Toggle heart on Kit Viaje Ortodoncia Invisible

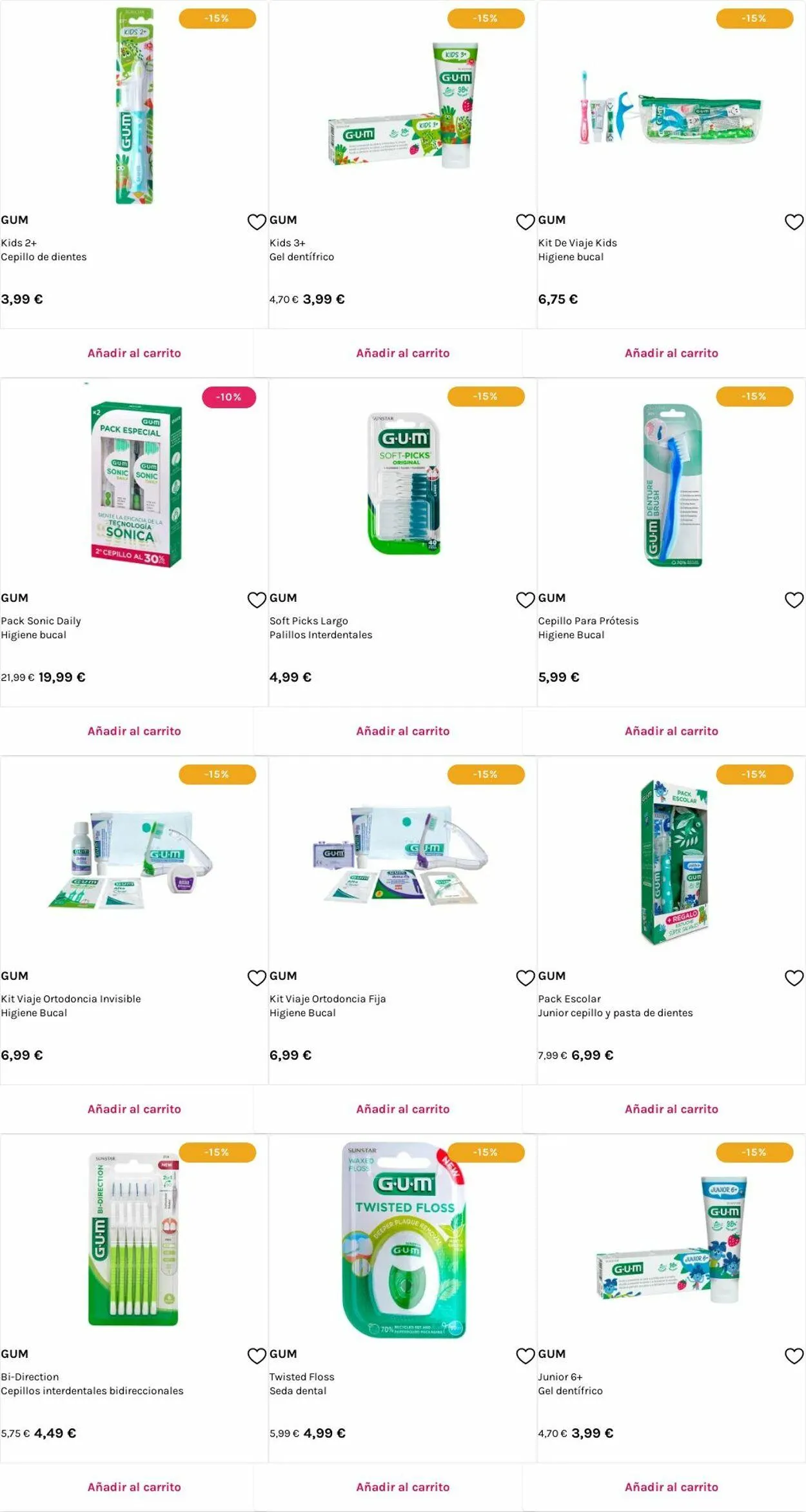pyautogui.click(x=257, y=978)
